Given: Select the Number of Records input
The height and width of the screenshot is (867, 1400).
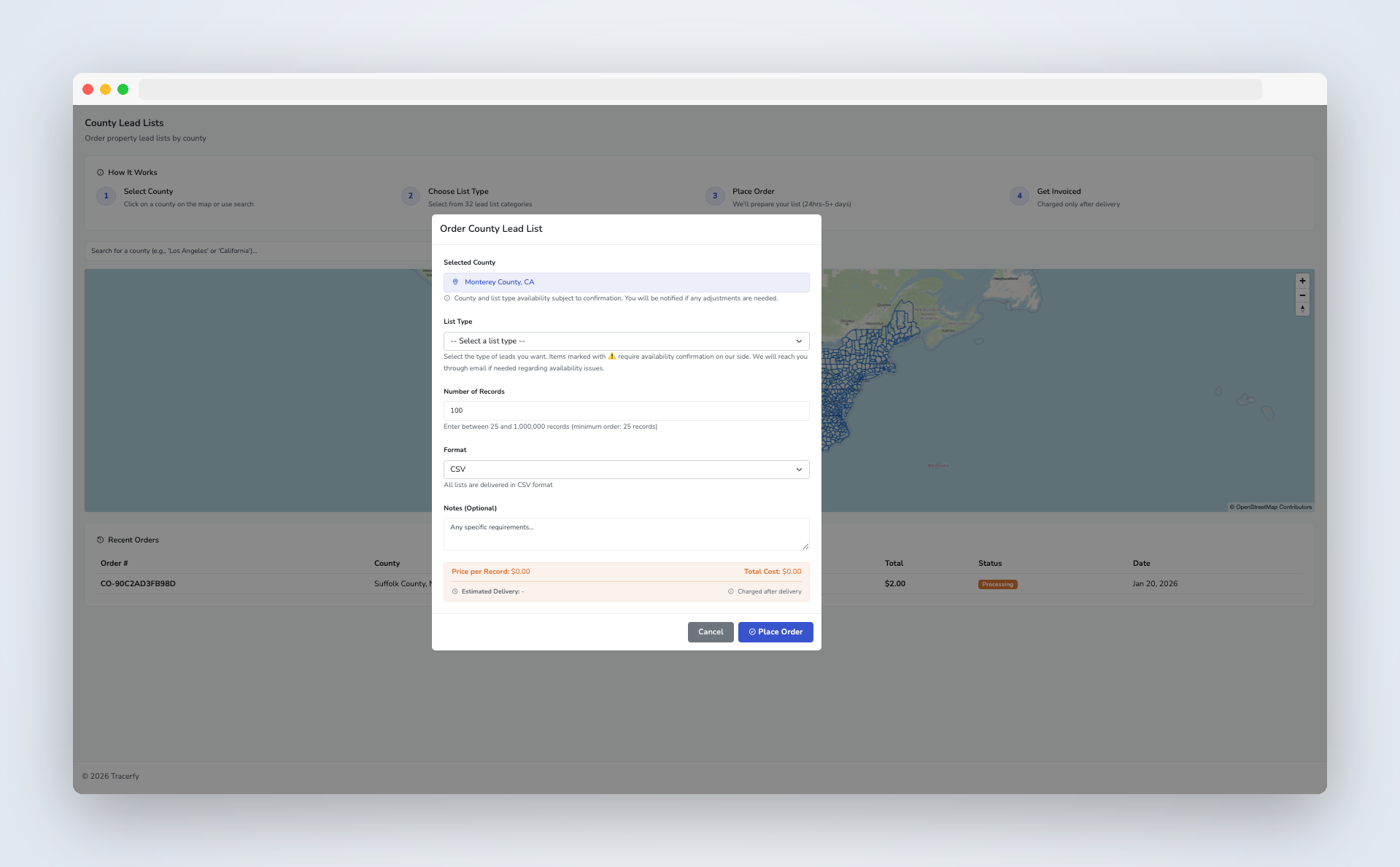Looking at the screenshot, I should coord(626,411).
